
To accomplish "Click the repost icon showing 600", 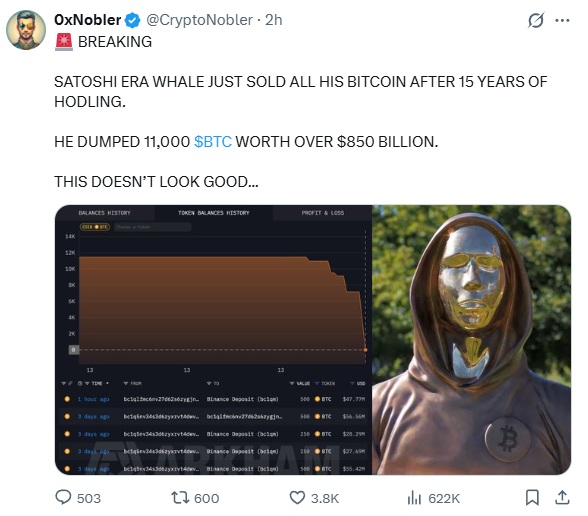I will click(x=179, y=498).
